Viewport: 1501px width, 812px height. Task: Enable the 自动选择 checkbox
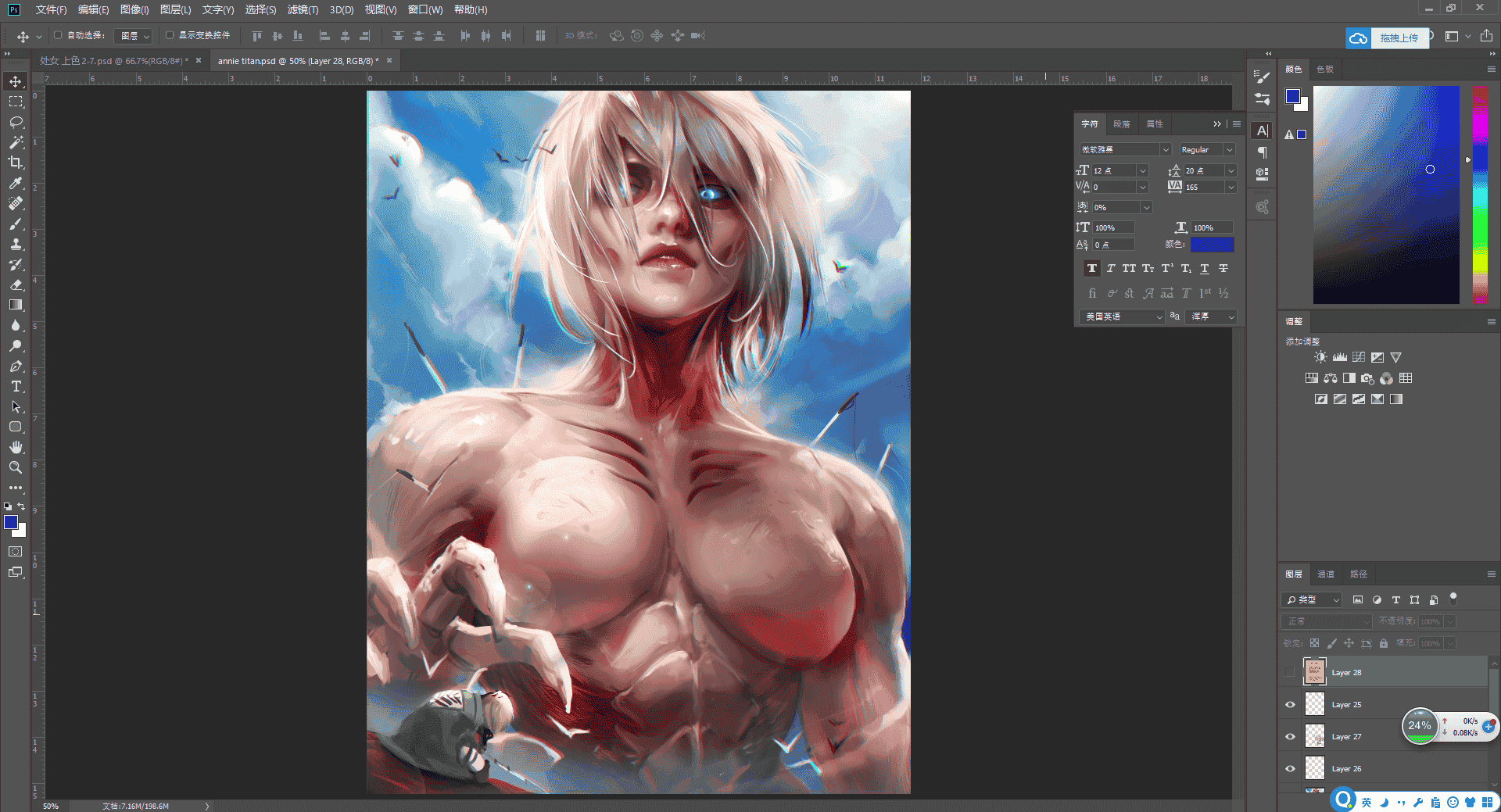58,35
